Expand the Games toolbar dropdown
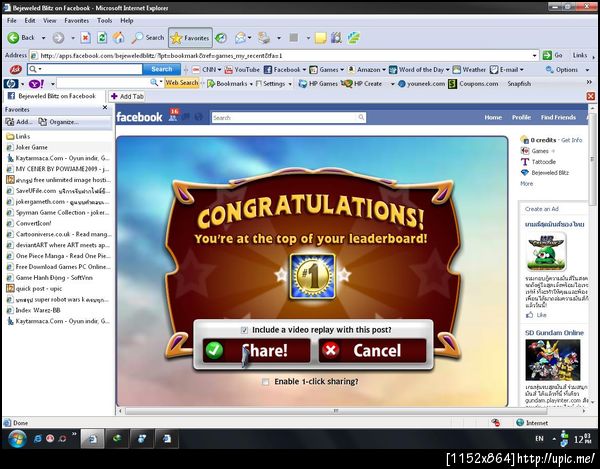Image resolution: width=600 pixels, height=469 pixels. pyautogui.click(x=342, y=70)
